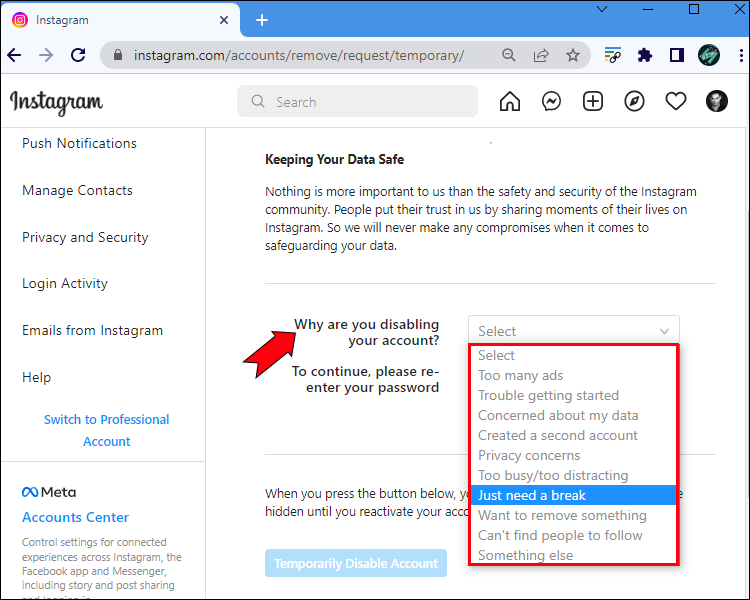
Task: Open the browser extensions puzzle icon
Action: [645, 56]
